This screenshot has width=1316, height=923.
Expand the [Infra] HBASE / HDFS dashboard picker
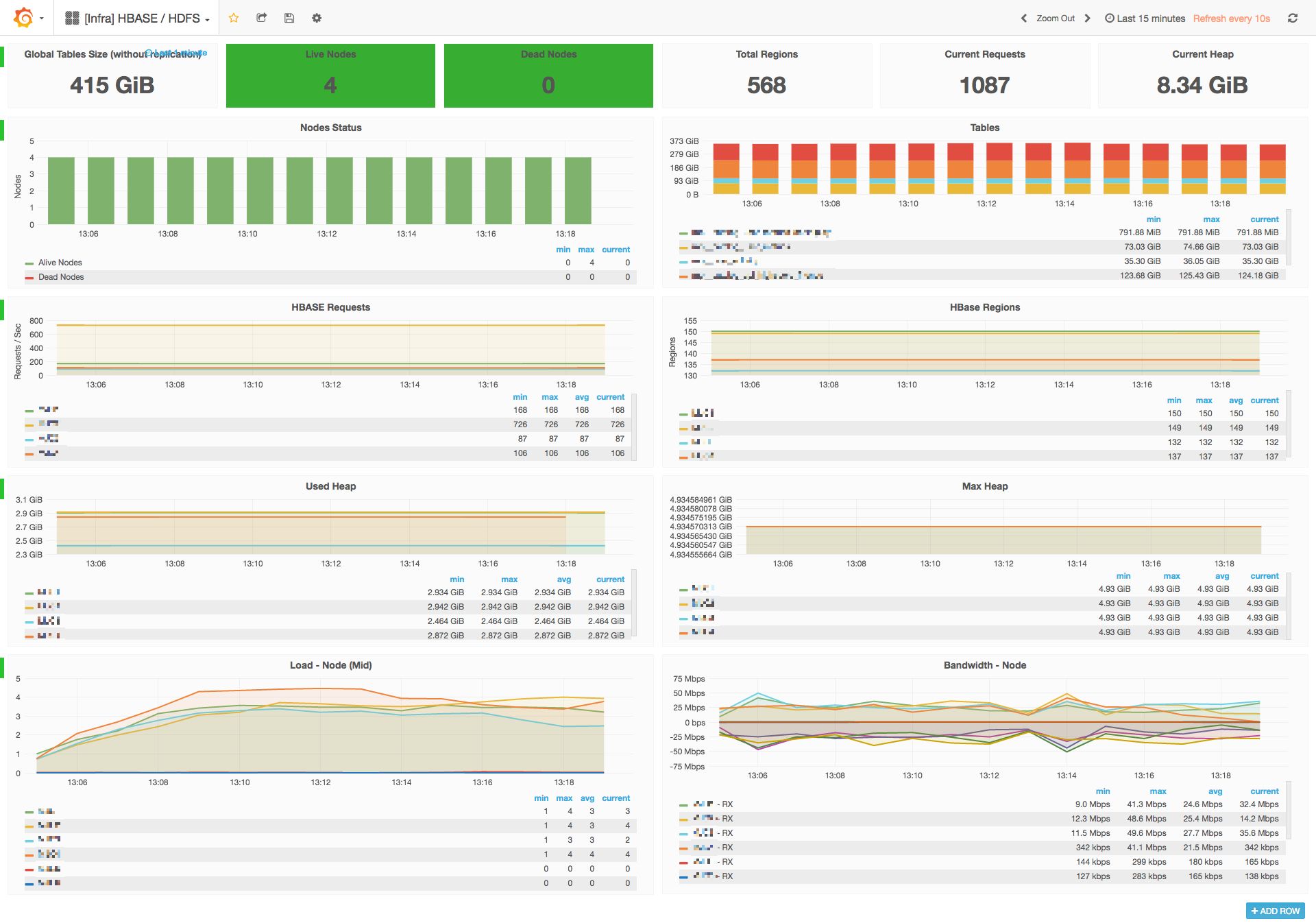pos(138,19)
